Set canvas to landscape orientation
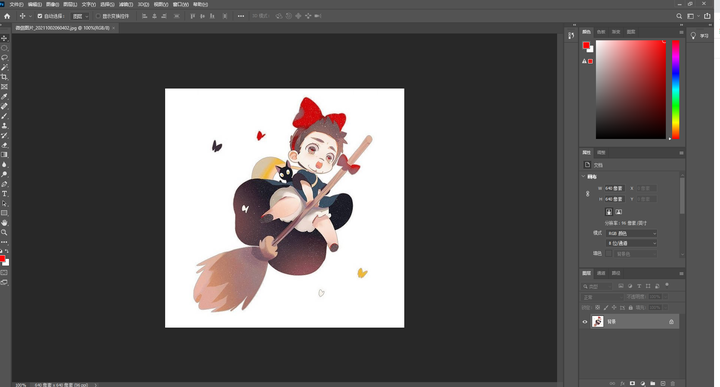Image resolution: width=720 pixels, height=387 pixels. pyautogui.click(x=619, y=212)
